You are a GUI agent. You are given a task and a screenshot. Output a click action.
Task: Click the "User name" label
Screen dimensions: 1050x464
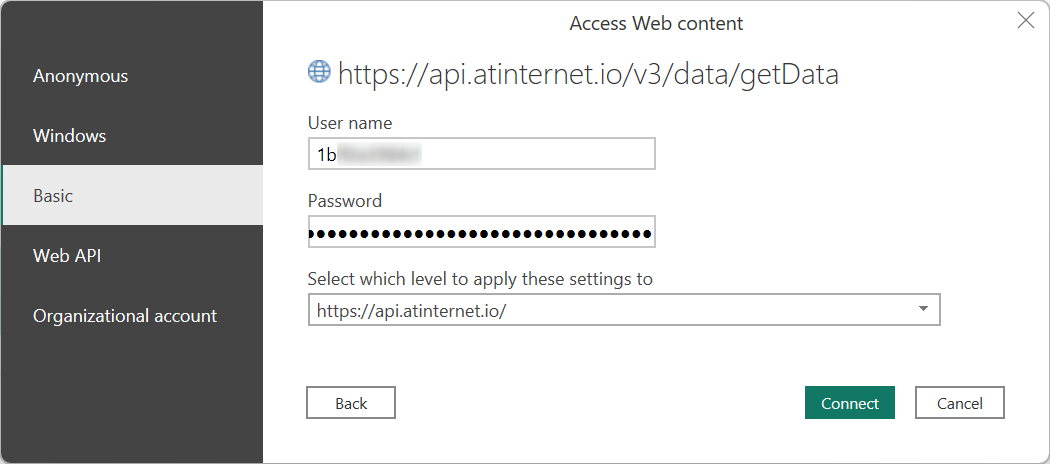350,123
